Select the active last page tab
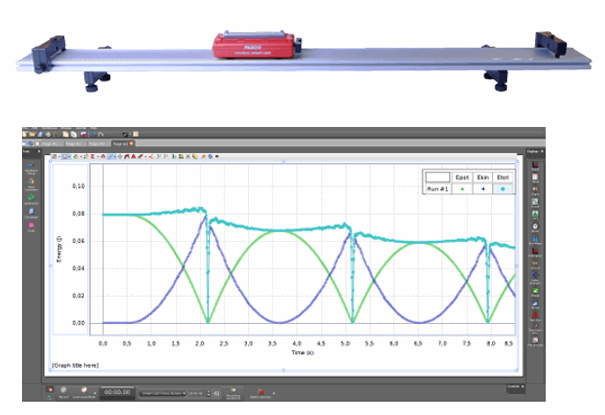 pos(122,144)
